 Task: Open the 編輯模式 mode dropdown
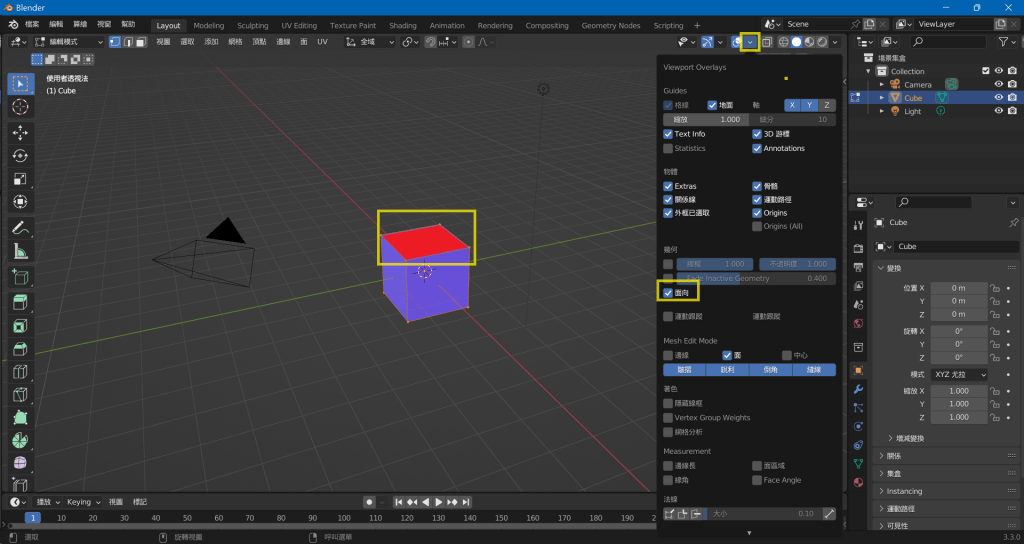tap(68, 42)
